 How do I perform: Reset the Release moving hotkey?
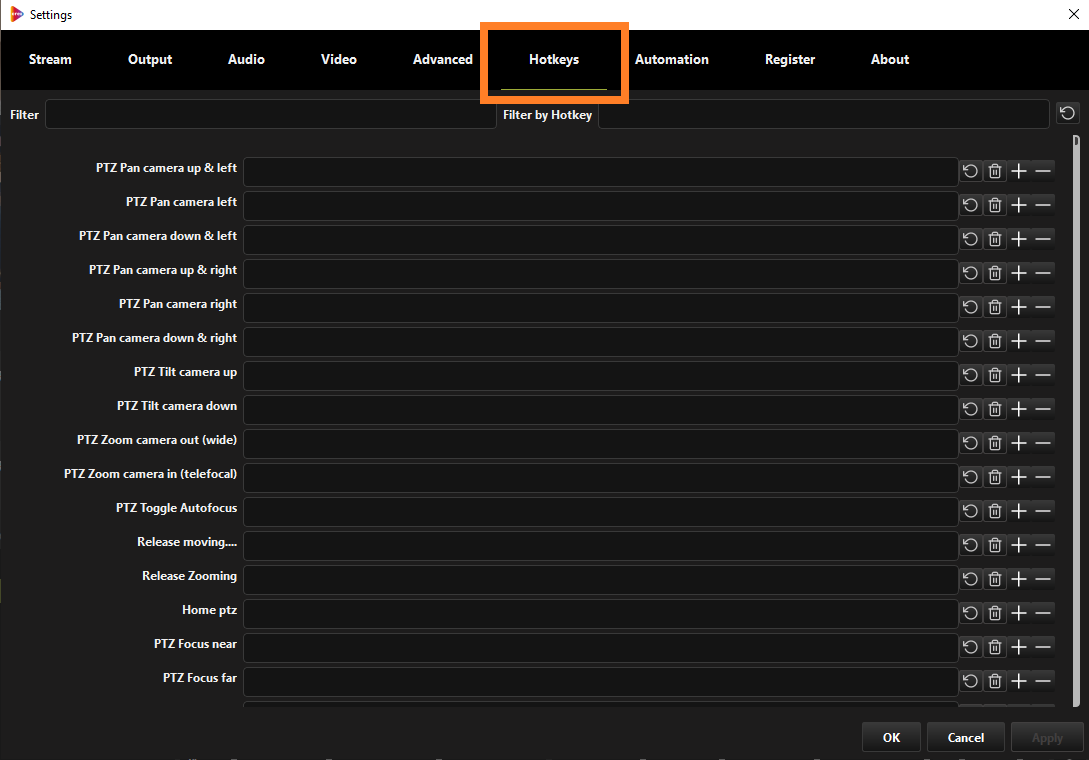(971, 545)
